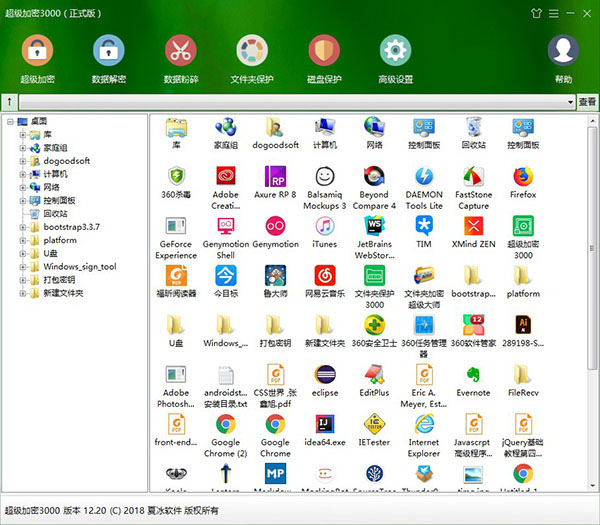The image size is (600, 525).
Task: Expand the 计算机 tree node
Action: [22, 173]
